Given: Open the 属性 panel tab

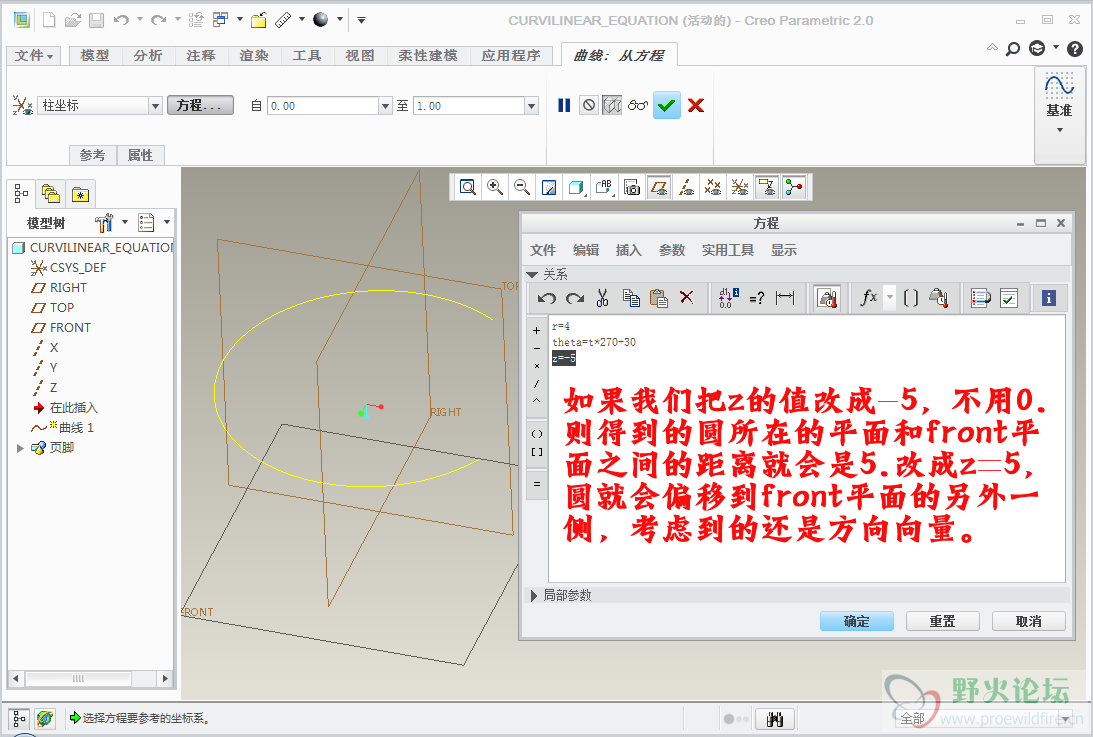Looking at the screenshot, I should 140,155.
